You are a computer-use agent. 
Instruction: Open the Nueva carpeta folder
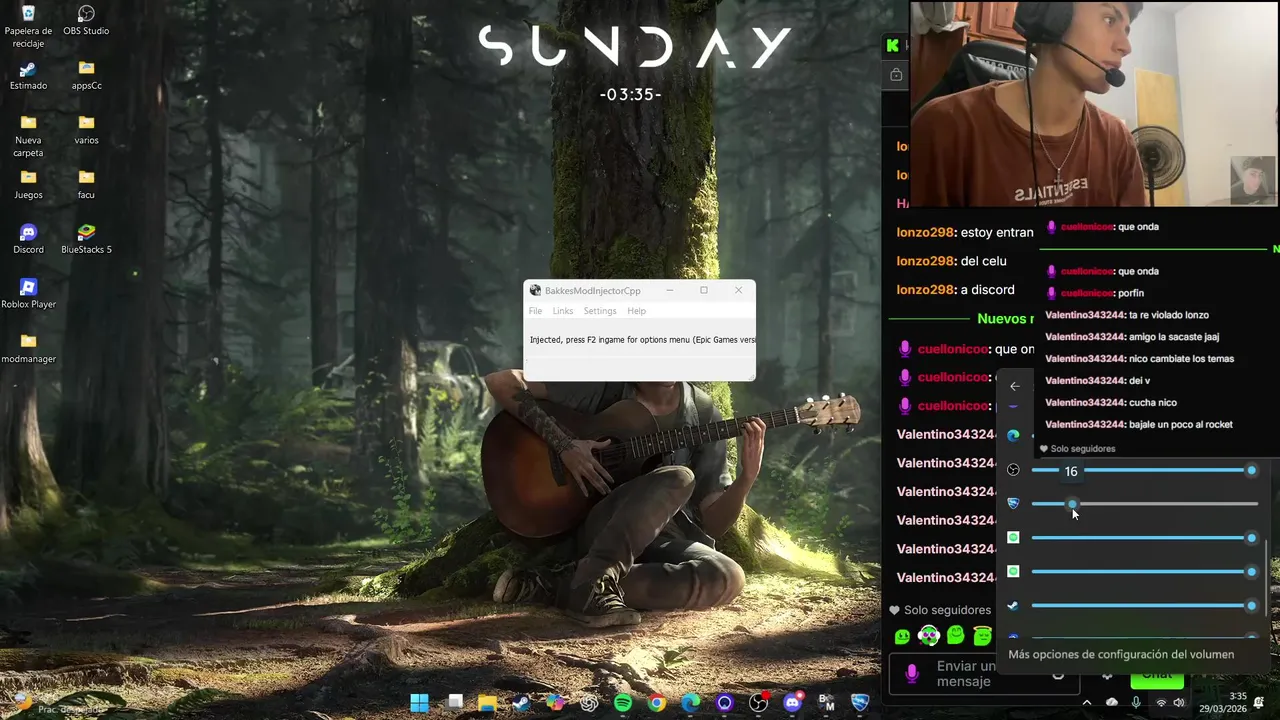(x=28, y=136)
